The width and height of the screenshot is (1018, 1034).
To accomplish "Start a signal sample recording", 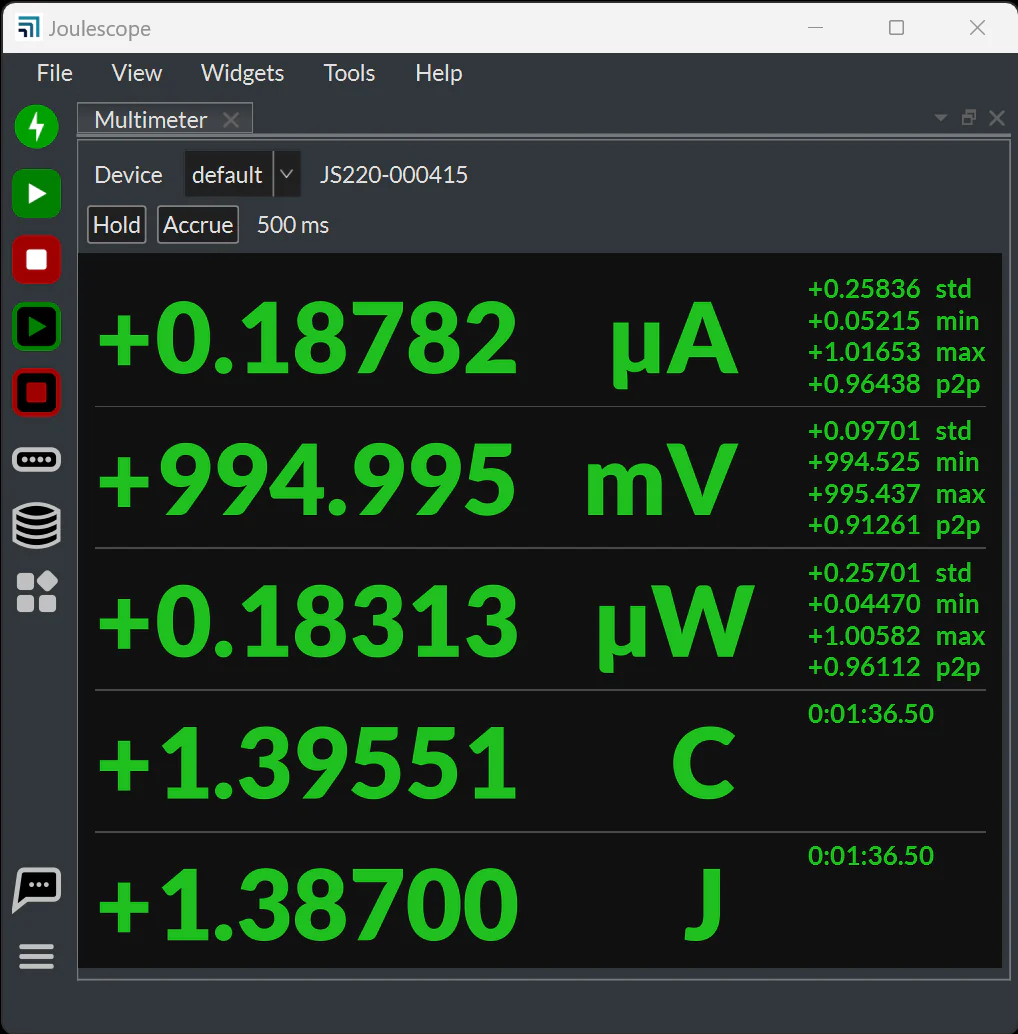I will click(36, 327).
